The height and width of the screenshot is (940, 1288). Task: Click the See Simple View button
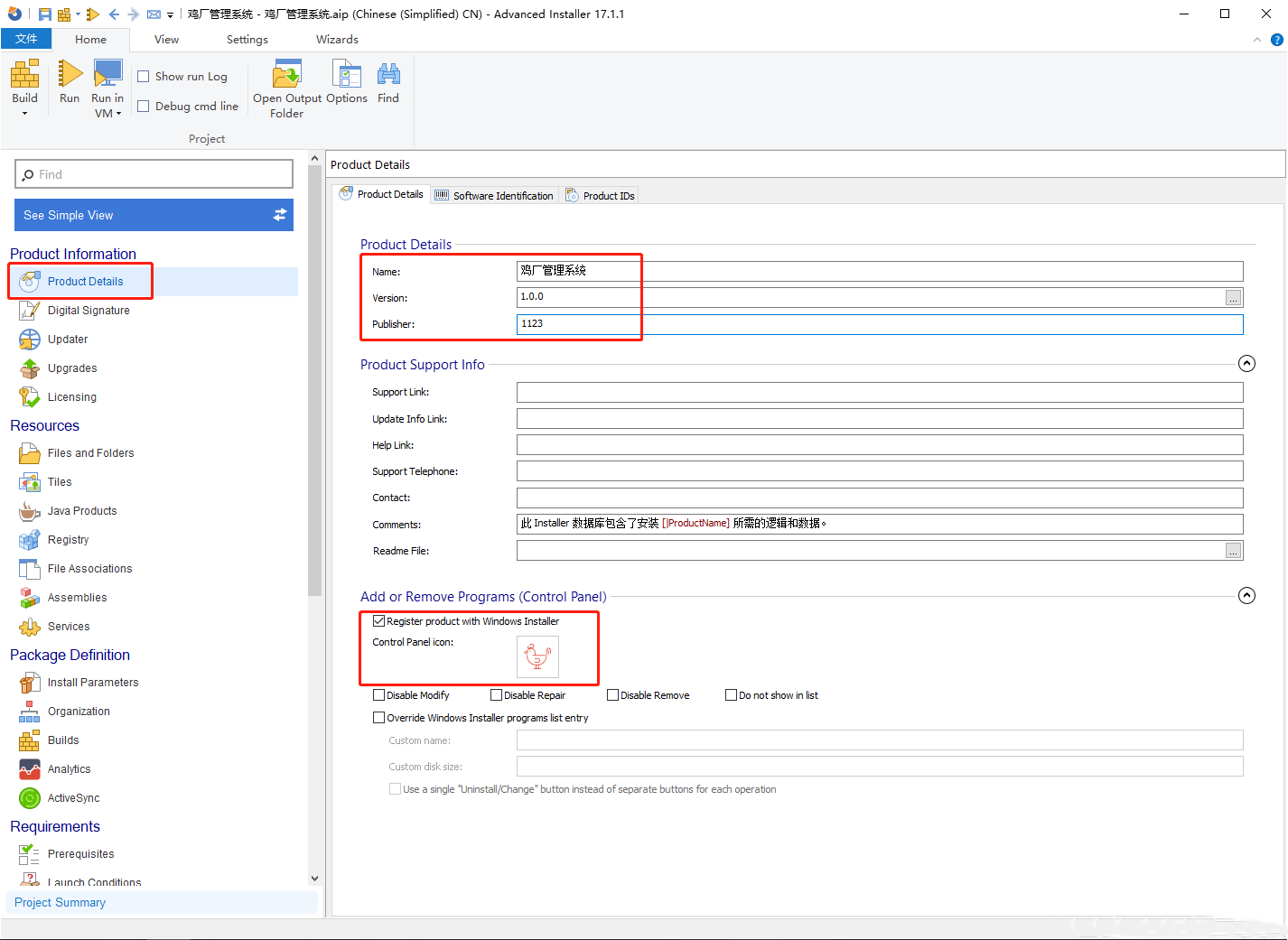pos(154,215)
